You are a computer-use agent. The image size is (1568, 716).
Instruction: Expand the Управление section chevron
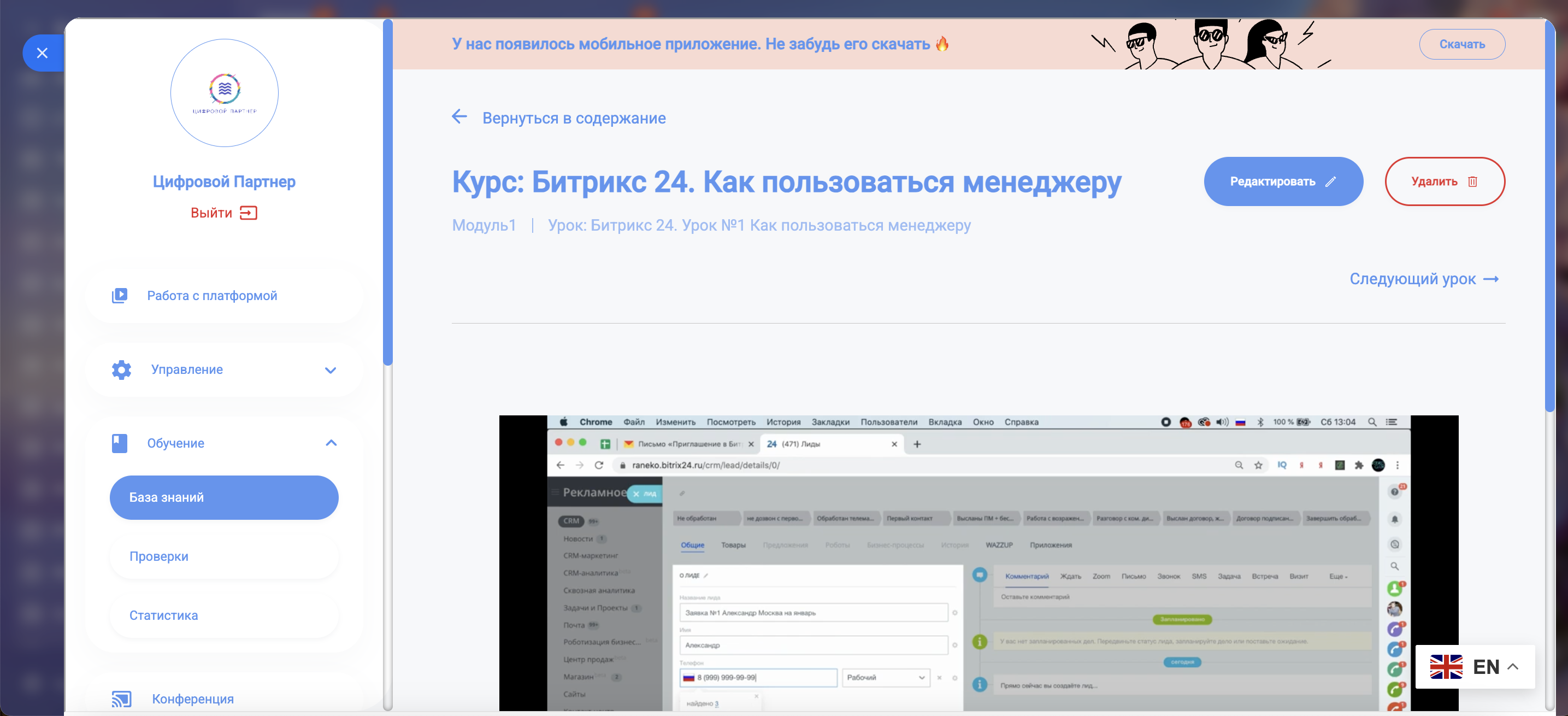coord(331,369)
